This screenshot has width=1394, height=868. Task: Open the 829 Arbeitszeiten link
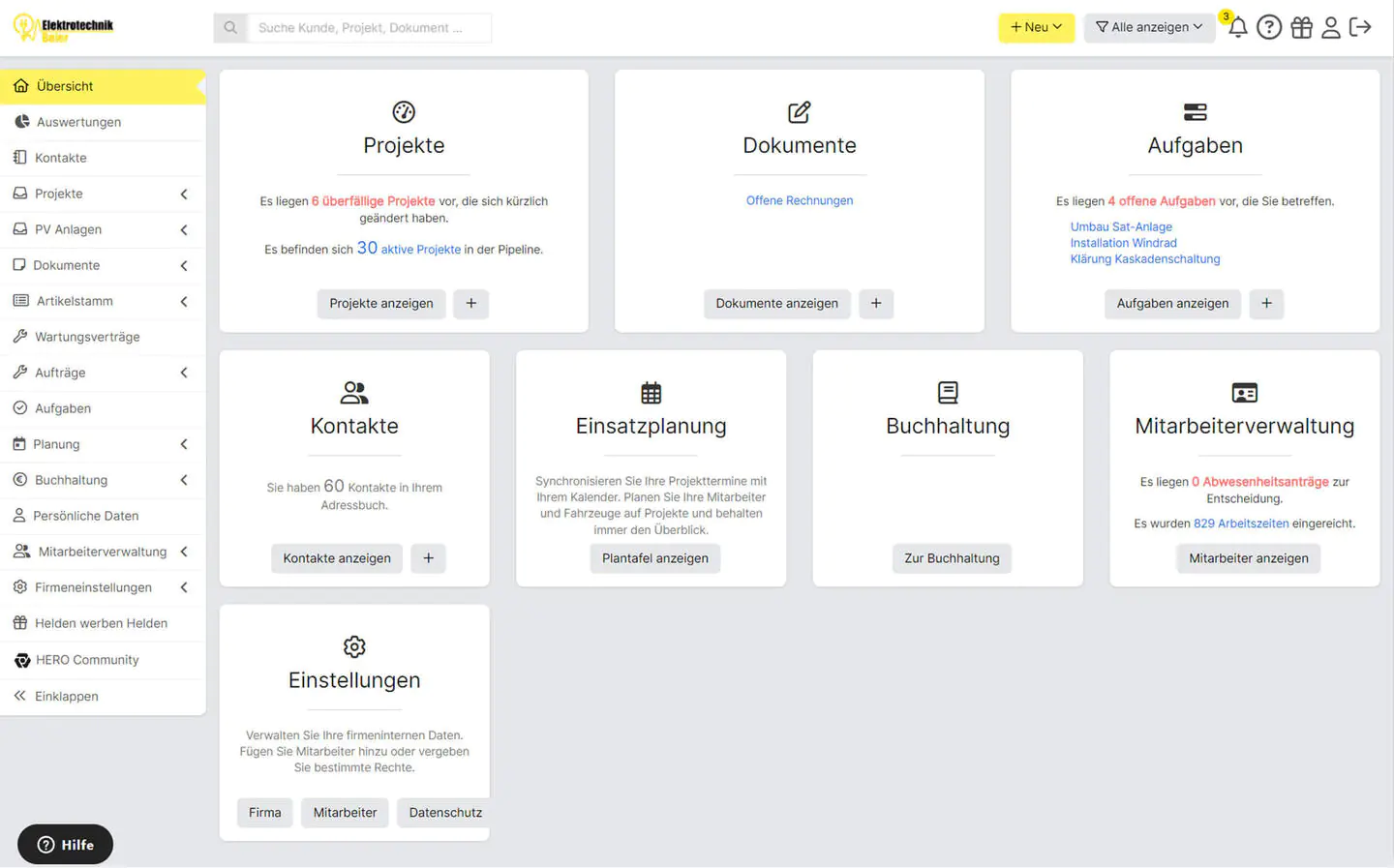click(x=1241, y=524)
